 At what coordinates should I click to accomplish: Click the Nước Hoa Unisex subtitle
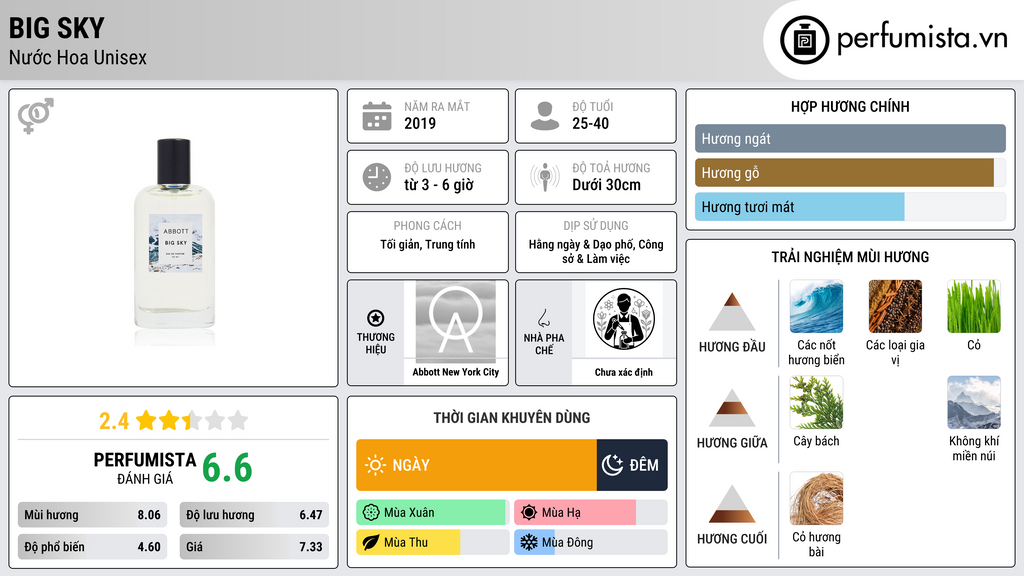(x=78, y=57)
